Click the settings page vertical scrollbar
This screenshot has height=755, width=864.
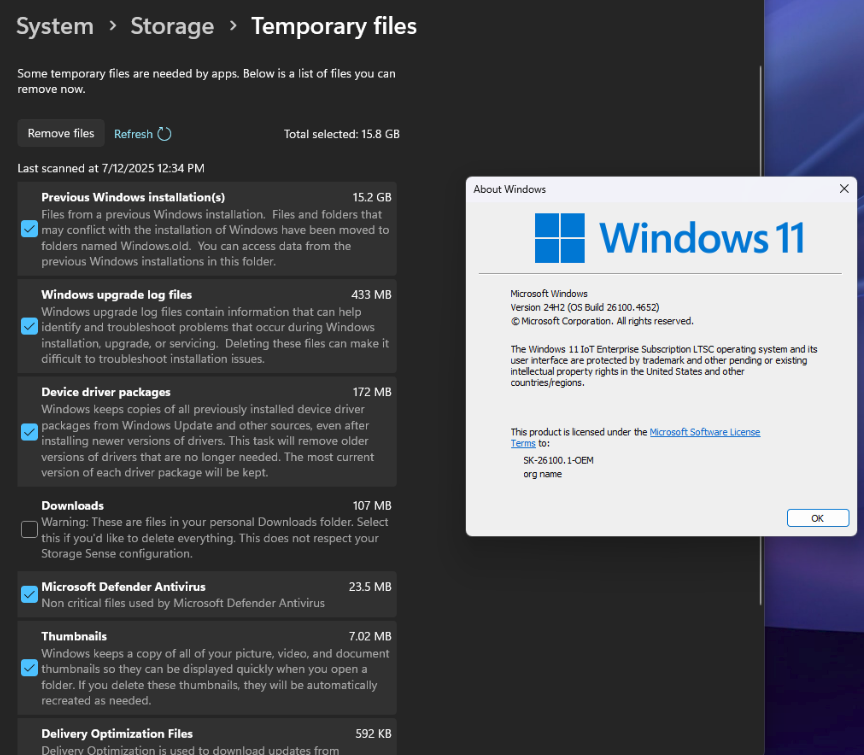[760, 336]
